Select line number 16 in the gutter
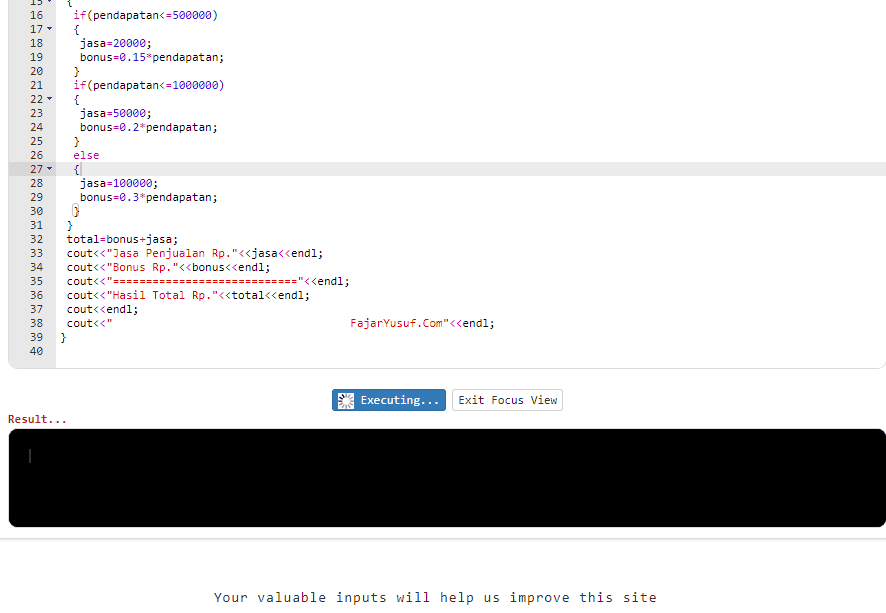This screenshot has width=886, height=613. pyautogui.click(x=36, y=15)
